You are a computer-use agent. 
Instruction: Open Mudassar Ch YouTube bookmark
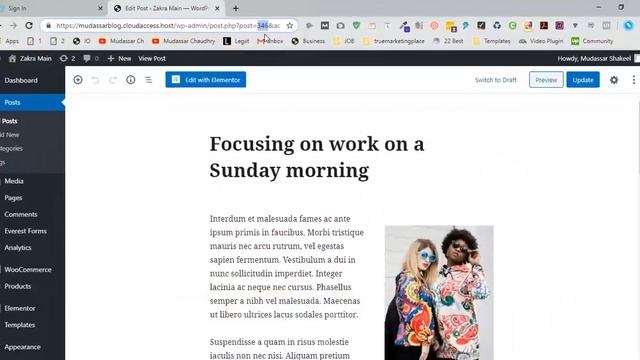click(121, 41)
